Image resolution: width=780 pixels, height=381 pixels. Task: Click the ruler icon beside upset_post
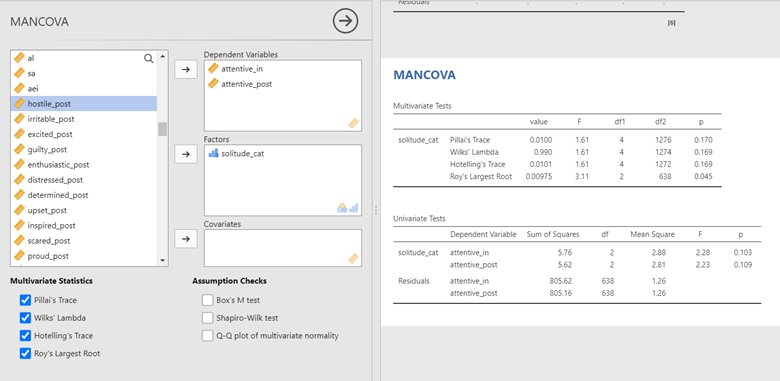click(19, 210)
